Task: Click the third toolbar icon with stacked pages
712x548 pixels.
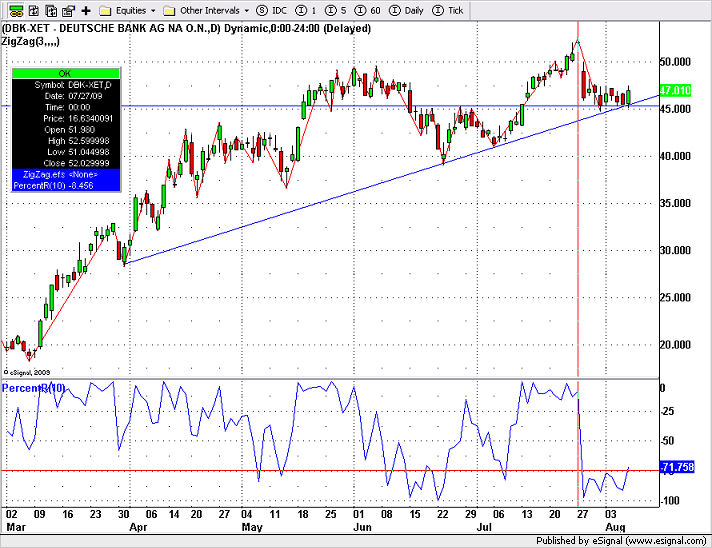Action: tap(51, 10)
